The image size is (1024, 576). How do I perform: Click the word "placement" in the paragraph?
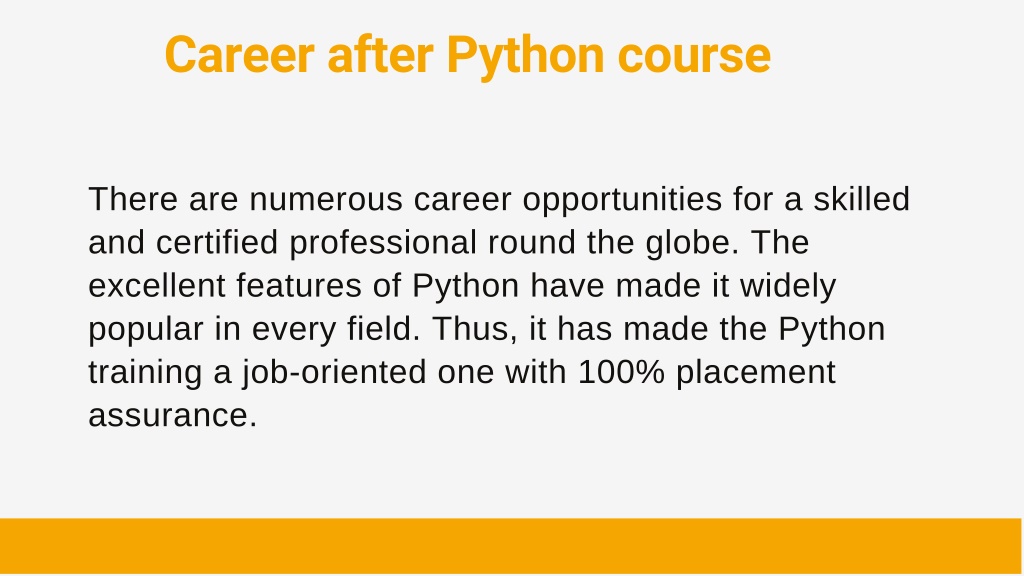(756, 374)
